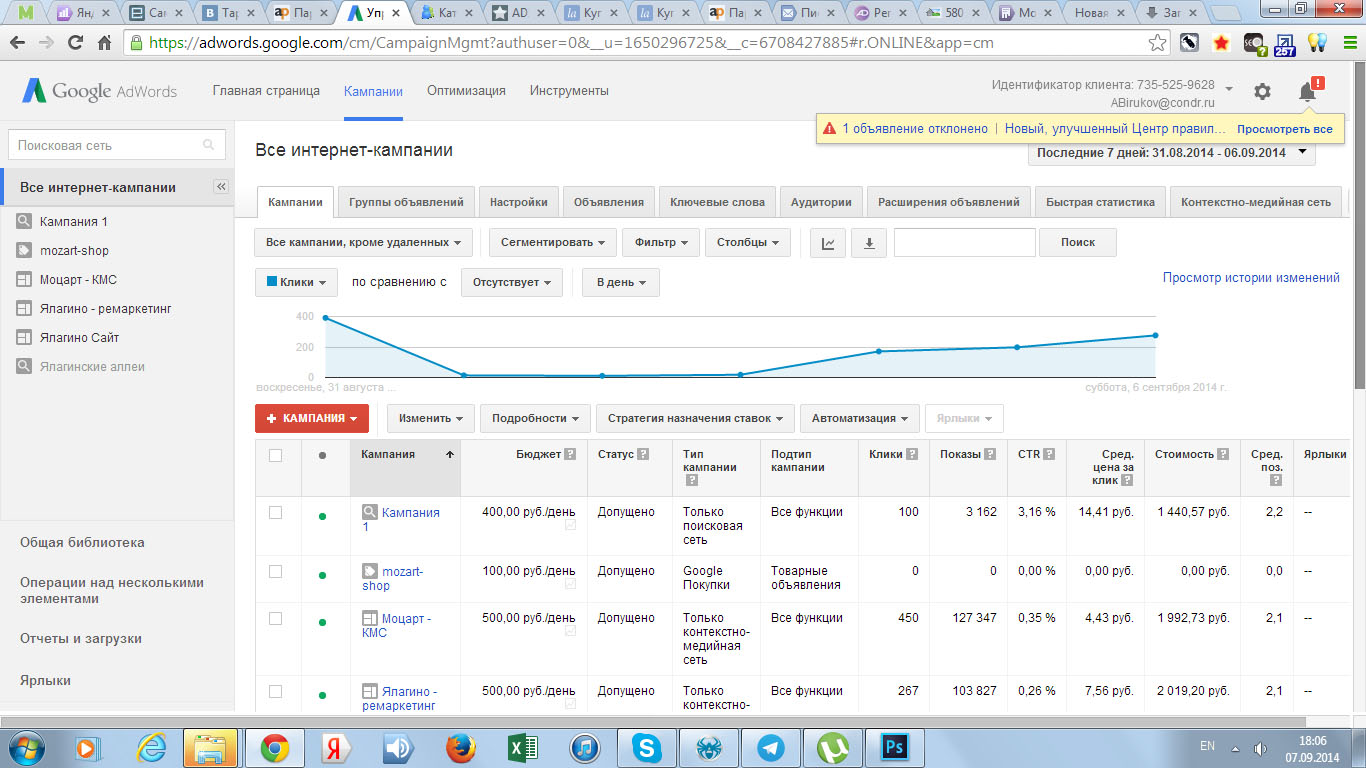Switch to the 'Ключевые слова' tab
The width and height of the screenshot is (1366, 768).
[717, 201]
